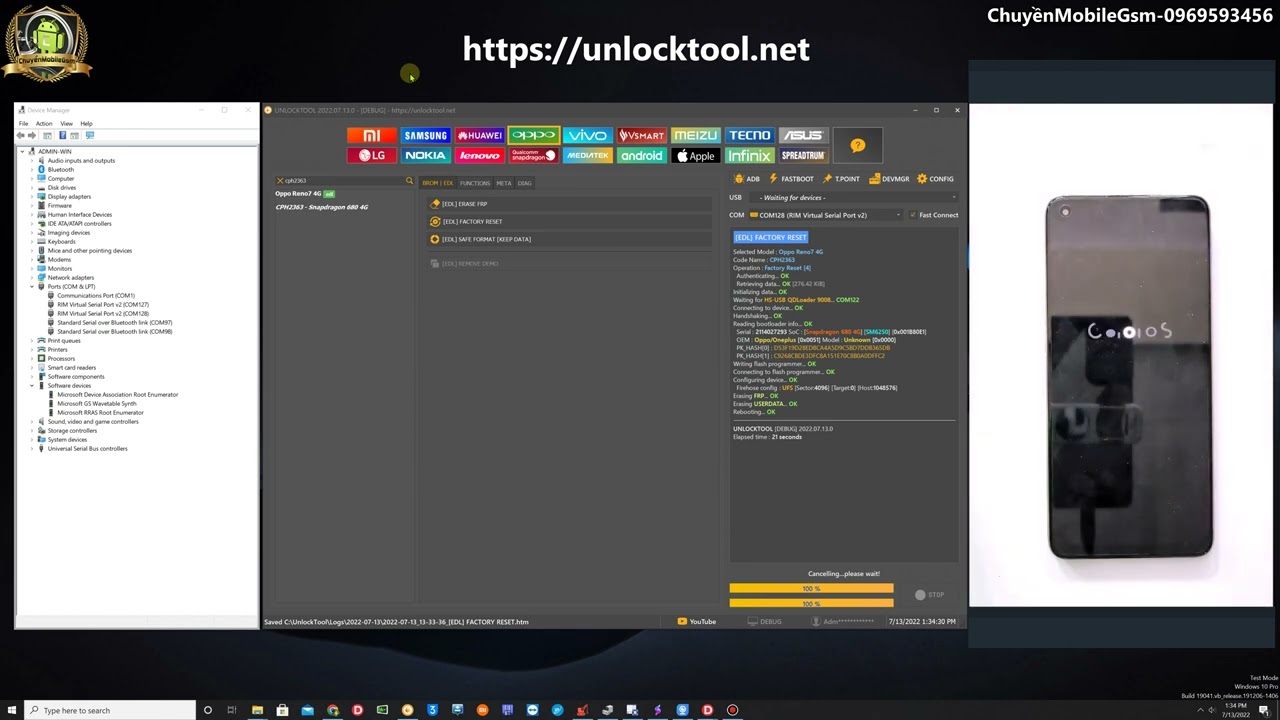Open the YouTube link in status bar
Screen dimensions: 1280x720
click(x=697, y=622)
